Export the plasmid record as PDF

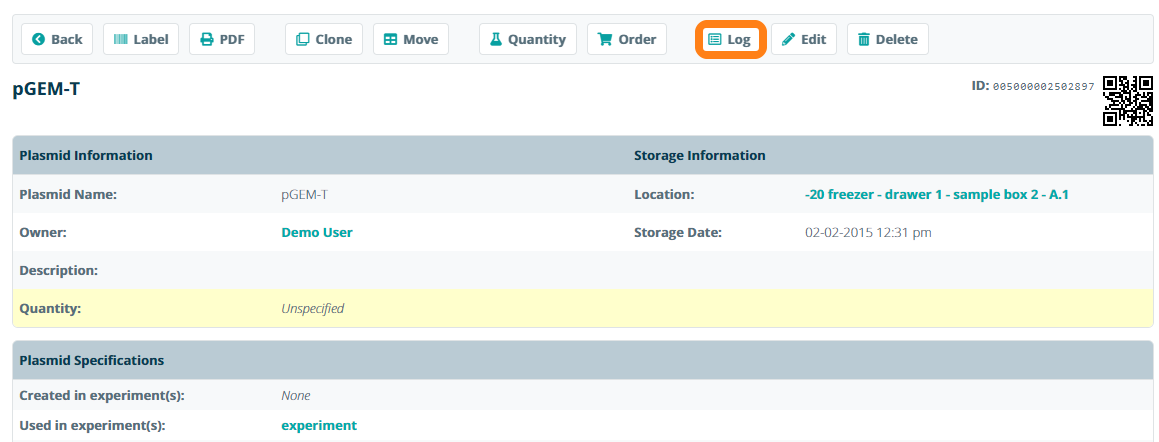tap(221, 39)
